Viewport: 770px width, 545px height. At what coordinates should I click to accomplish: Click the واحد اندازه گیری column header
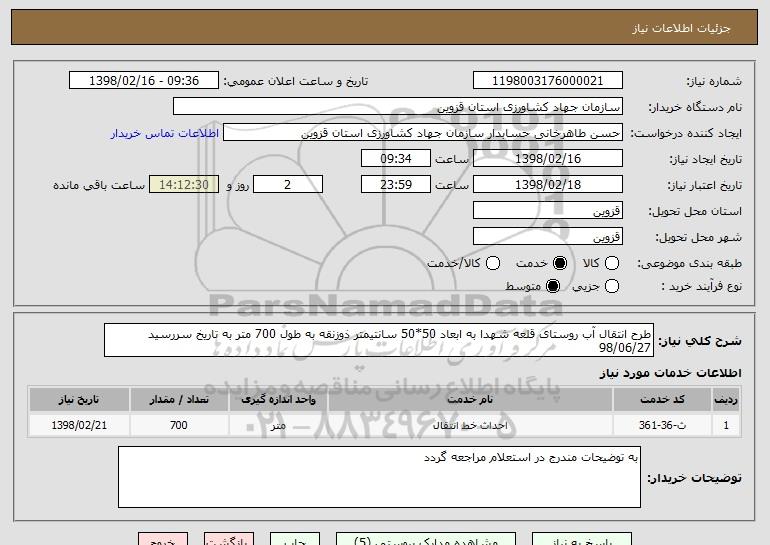(x=278, y=400)
